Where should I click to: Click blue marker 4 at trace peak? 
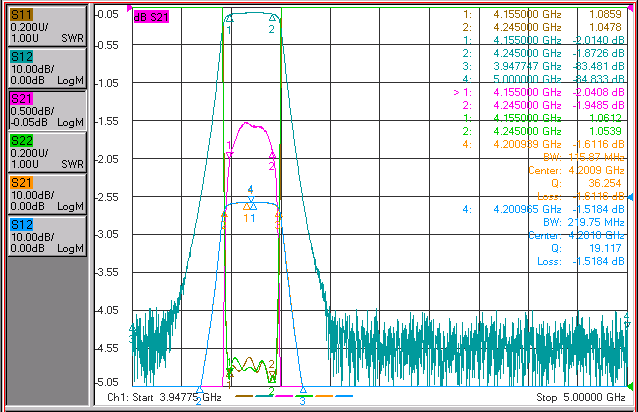pos(251,200)
